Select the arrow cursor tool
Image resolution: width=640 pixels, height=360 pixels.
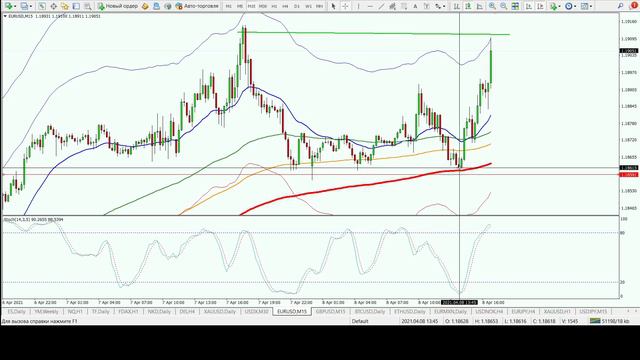tap(333, 6)
